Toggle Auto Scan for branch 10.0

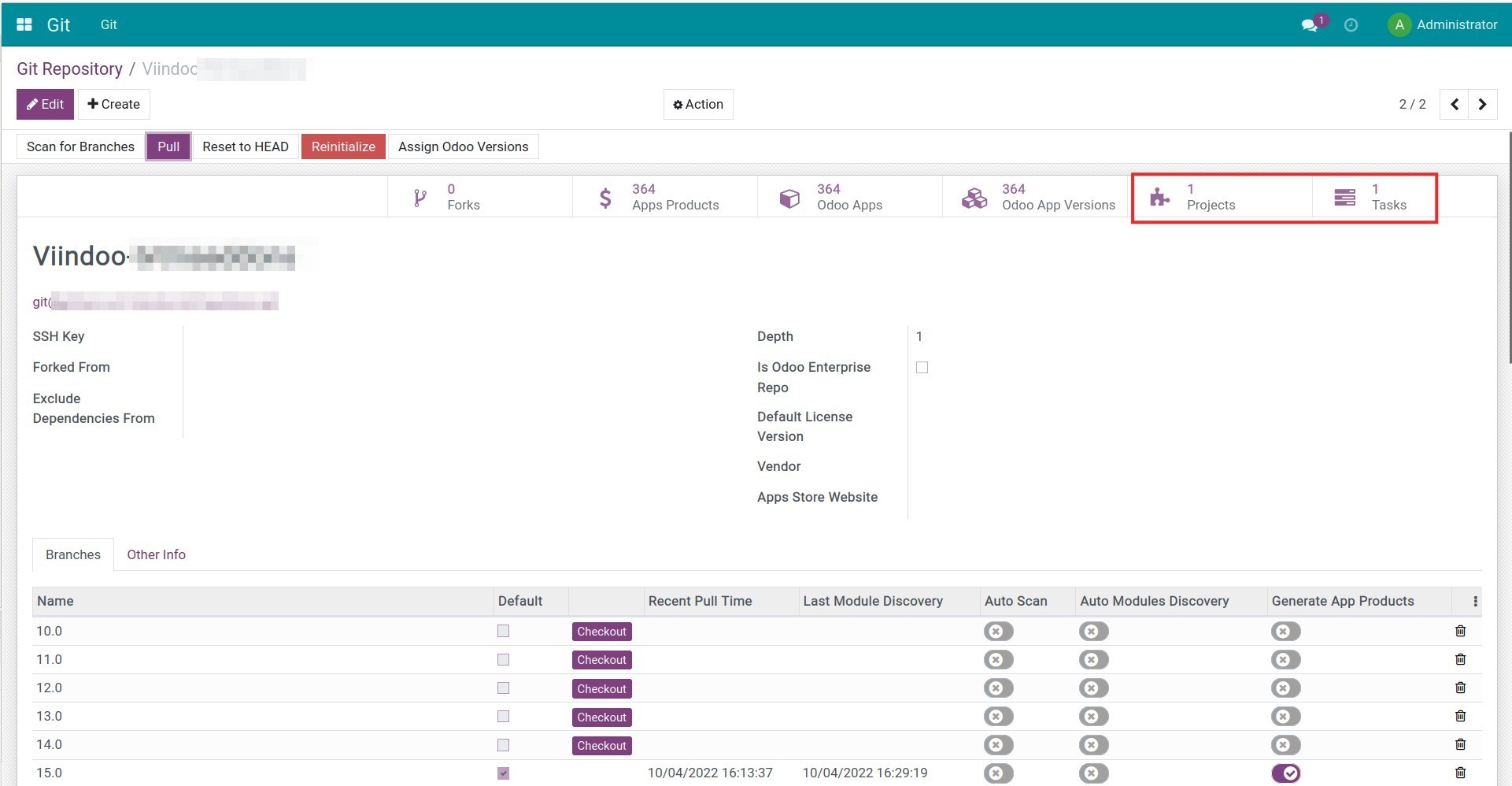[998, 632]
